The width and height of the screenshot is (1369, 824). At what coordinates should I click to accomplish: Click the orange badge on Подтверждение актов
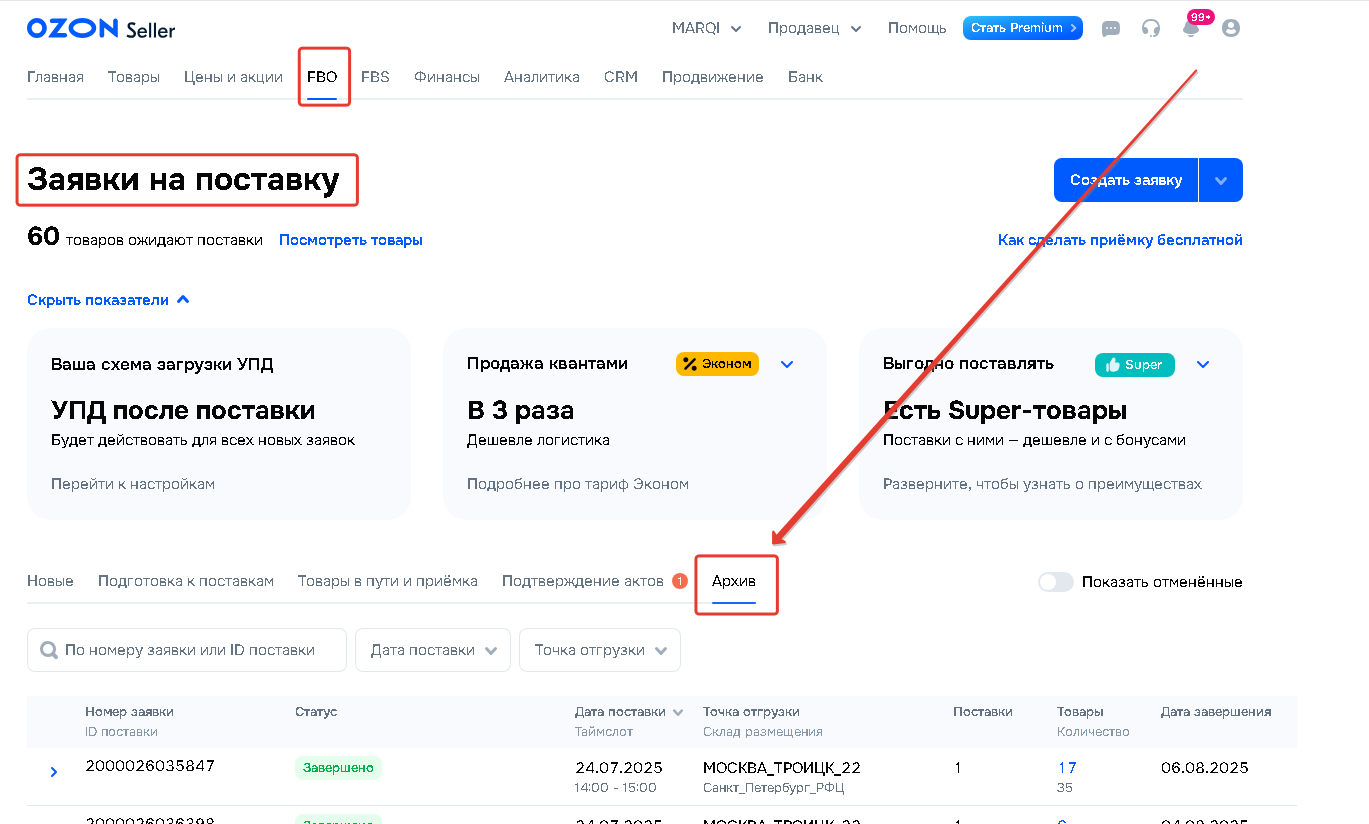[680, 581]
